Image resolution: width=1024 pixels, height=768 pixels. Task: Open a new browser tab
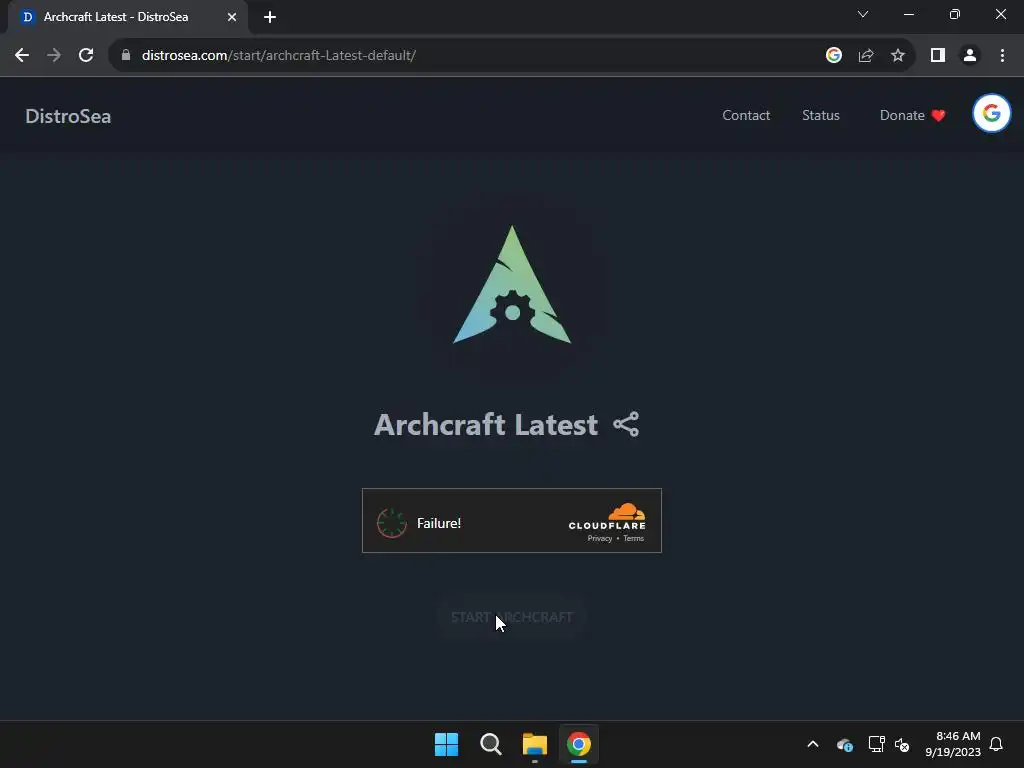pos(270,17)
